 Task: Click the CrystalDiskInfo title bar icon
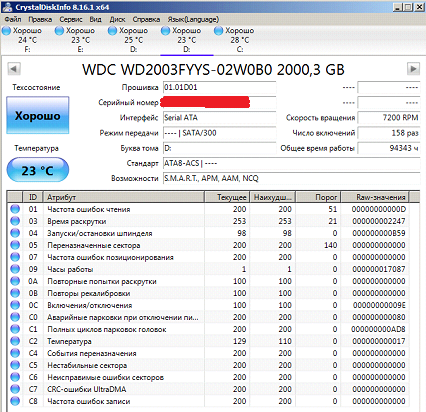pyautogui.click(x=7, y=7)
